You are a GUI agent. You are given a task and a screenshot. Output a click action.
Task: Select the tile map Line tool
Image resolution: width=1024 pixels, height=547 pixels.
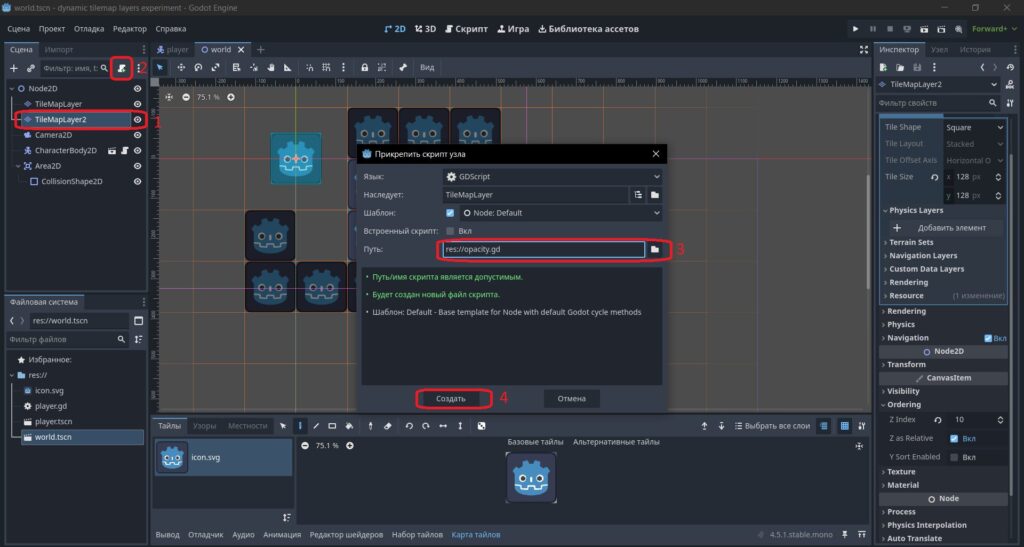pos(316,426)
